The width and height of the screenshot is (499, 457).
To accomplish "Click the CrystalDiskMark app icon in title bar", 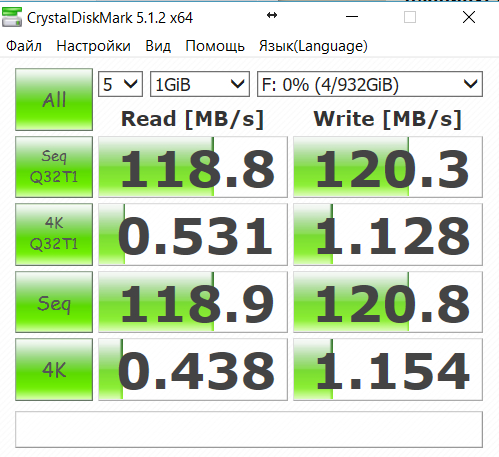I will 12,17.
